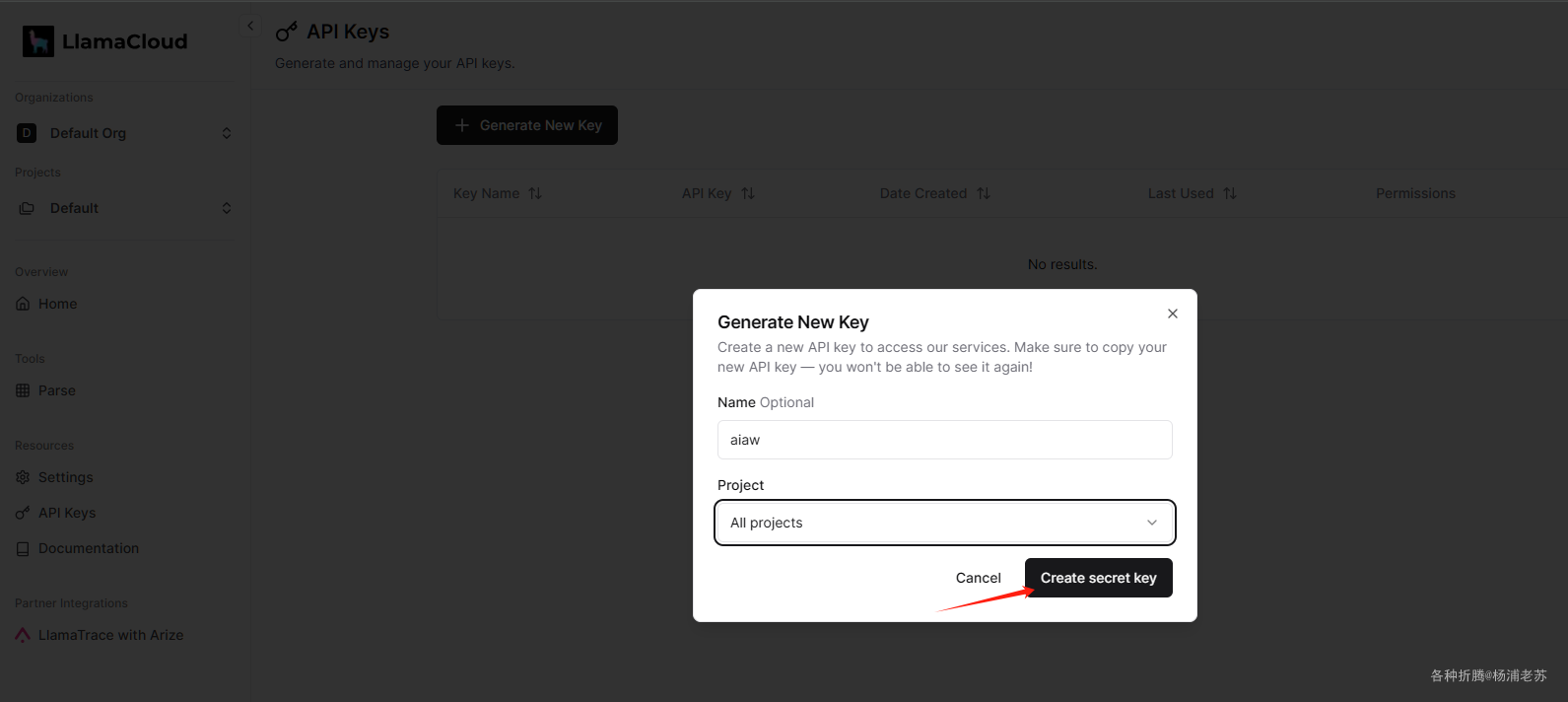1568x702 pixels.
Task: Click the Parse grid icon
Action: coord(23,390)
